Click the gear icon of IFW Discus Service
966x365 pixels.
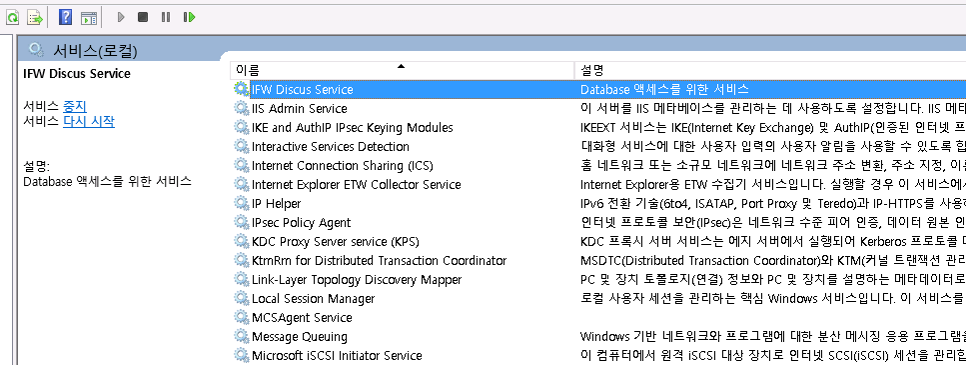pos(241,89)
